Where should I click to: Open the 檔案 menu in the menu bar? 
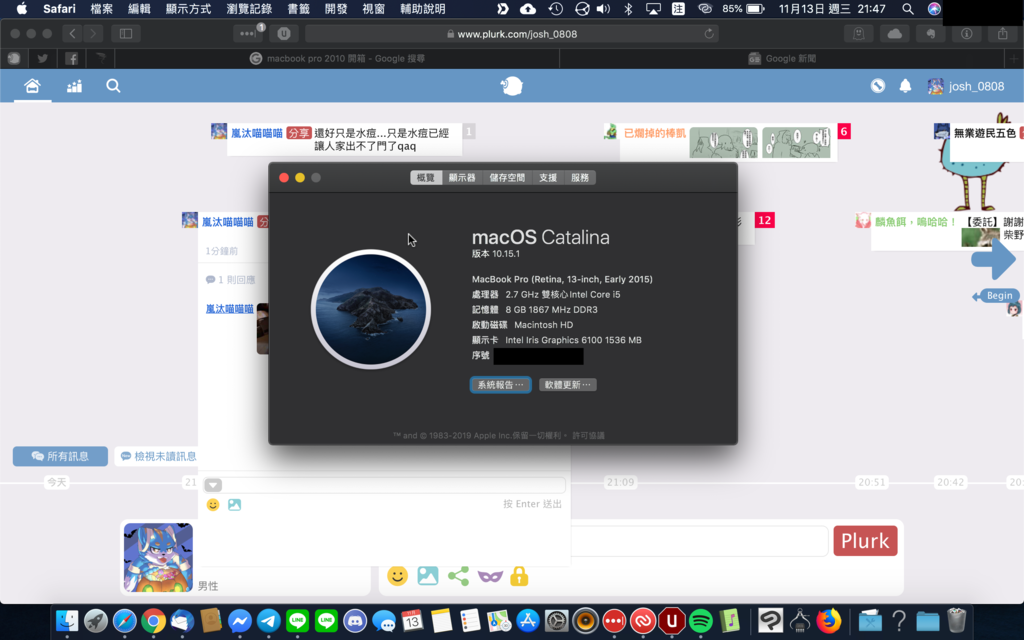[101, 8]
